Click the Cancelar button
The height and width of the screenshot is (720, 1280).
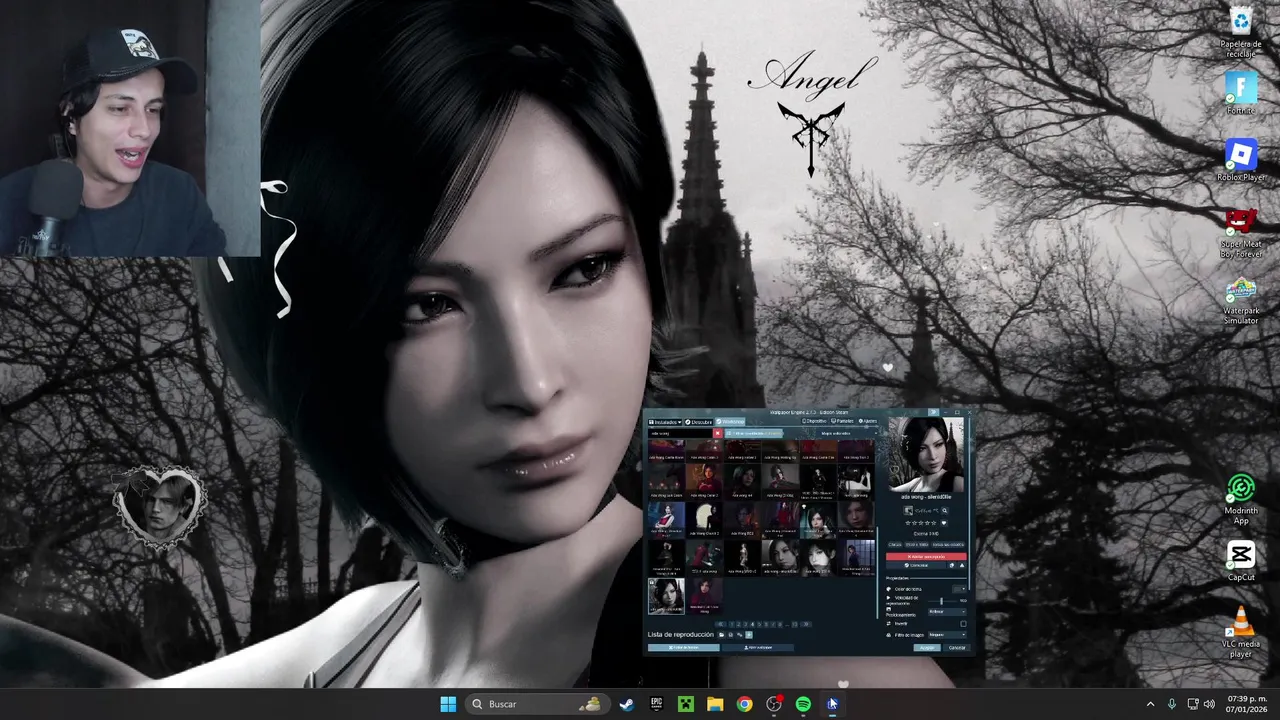click(957, 648)
